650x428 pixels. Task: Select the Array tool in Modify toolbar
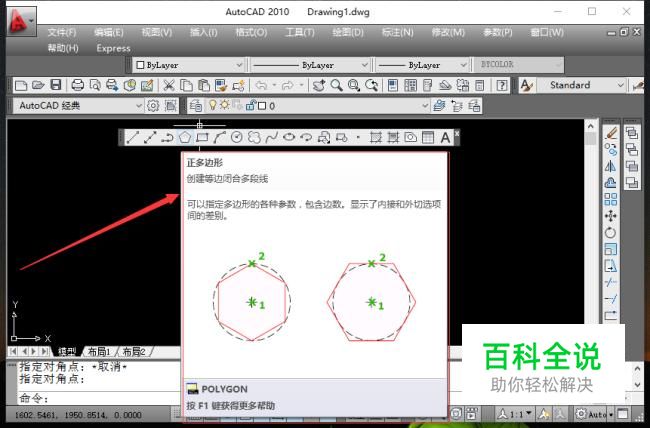pos(611,199)
